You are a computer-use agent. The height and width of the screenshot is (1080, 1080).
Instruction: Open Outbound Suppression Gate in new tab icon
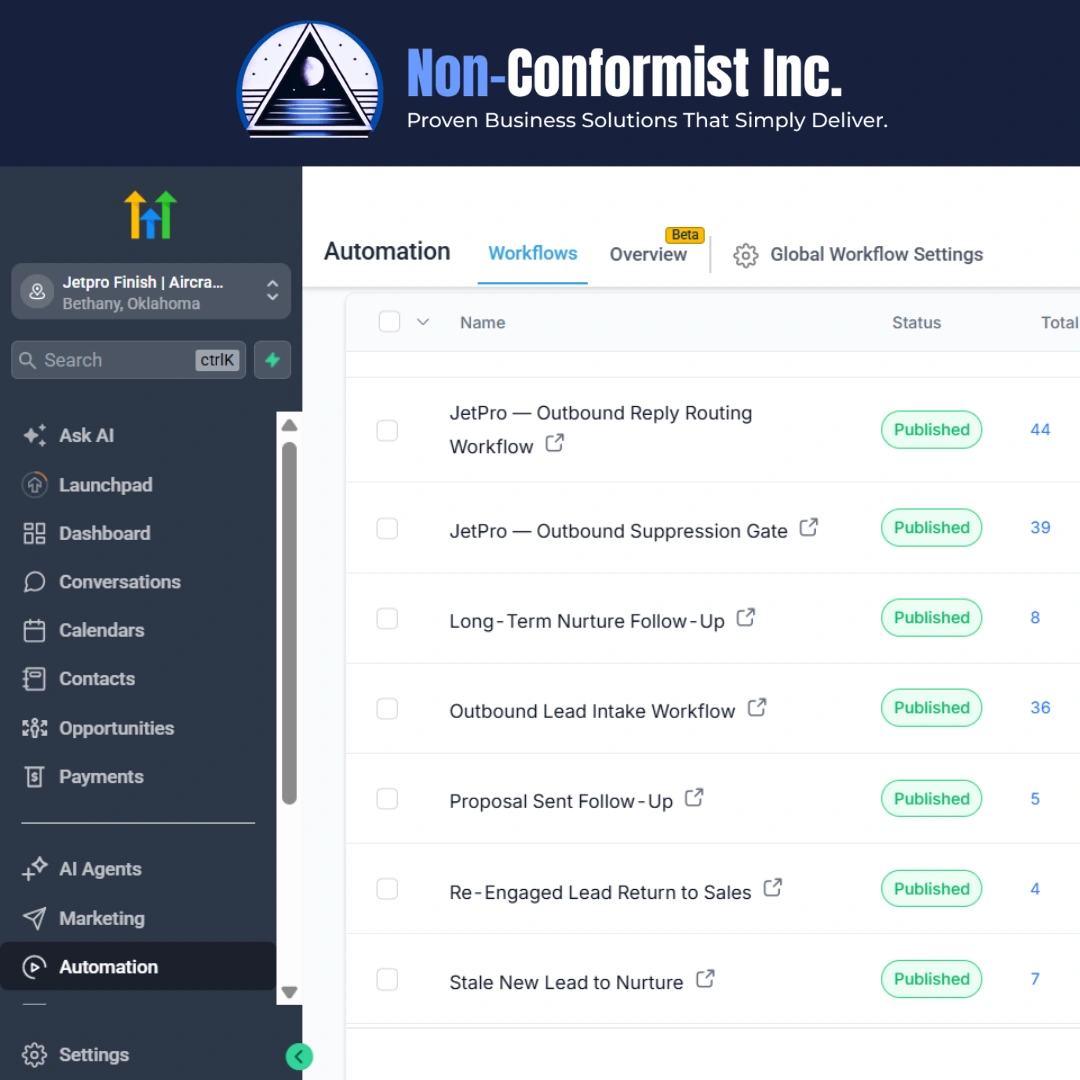tap(809, 528)
